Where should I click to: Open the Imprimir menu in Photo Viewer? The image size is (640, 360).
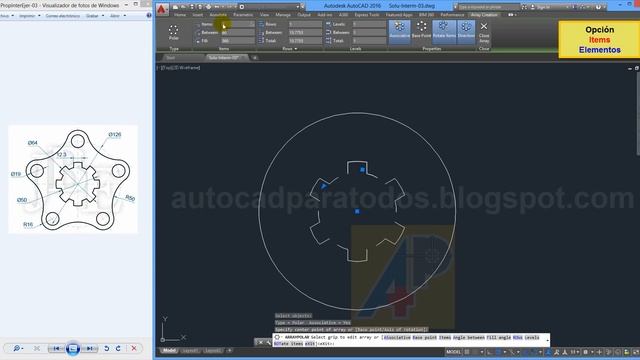pos(30,16)
